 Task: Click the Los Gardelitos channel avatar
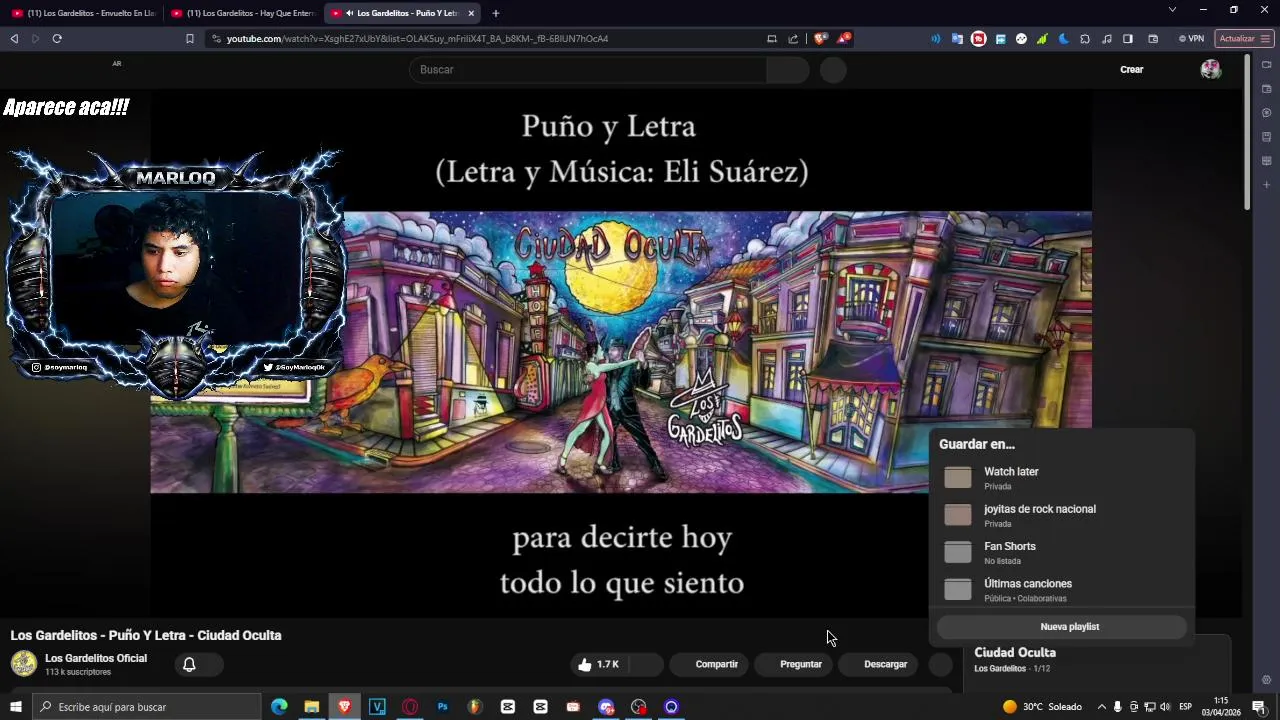pyautogui.click(x=24, y=664)
